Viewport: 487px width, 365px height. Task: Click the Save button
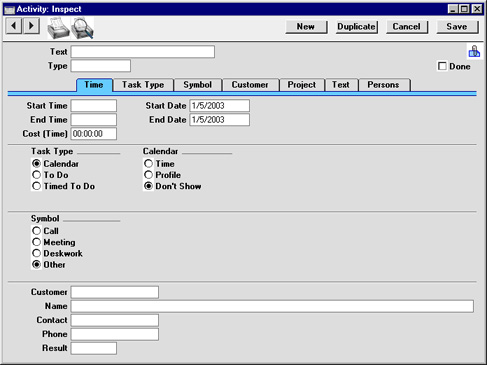(457, 27)
